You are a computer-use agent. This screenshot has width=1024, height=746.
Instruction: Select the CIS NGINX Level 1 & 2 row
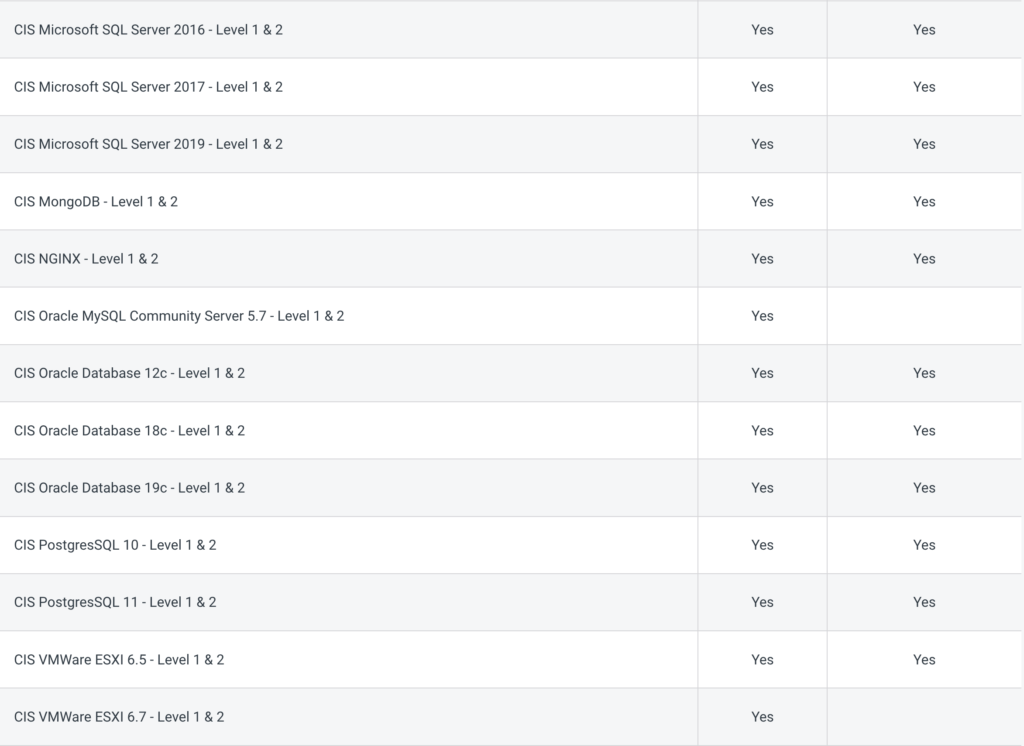click(x=86, y=258)
